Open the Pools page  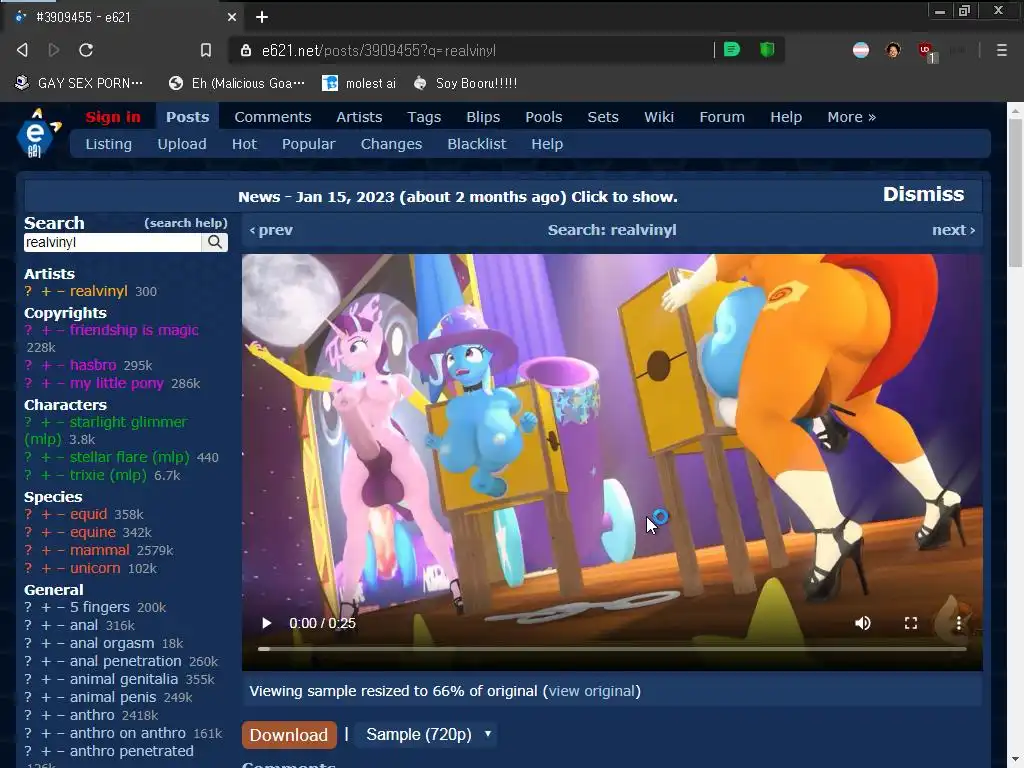543,117
